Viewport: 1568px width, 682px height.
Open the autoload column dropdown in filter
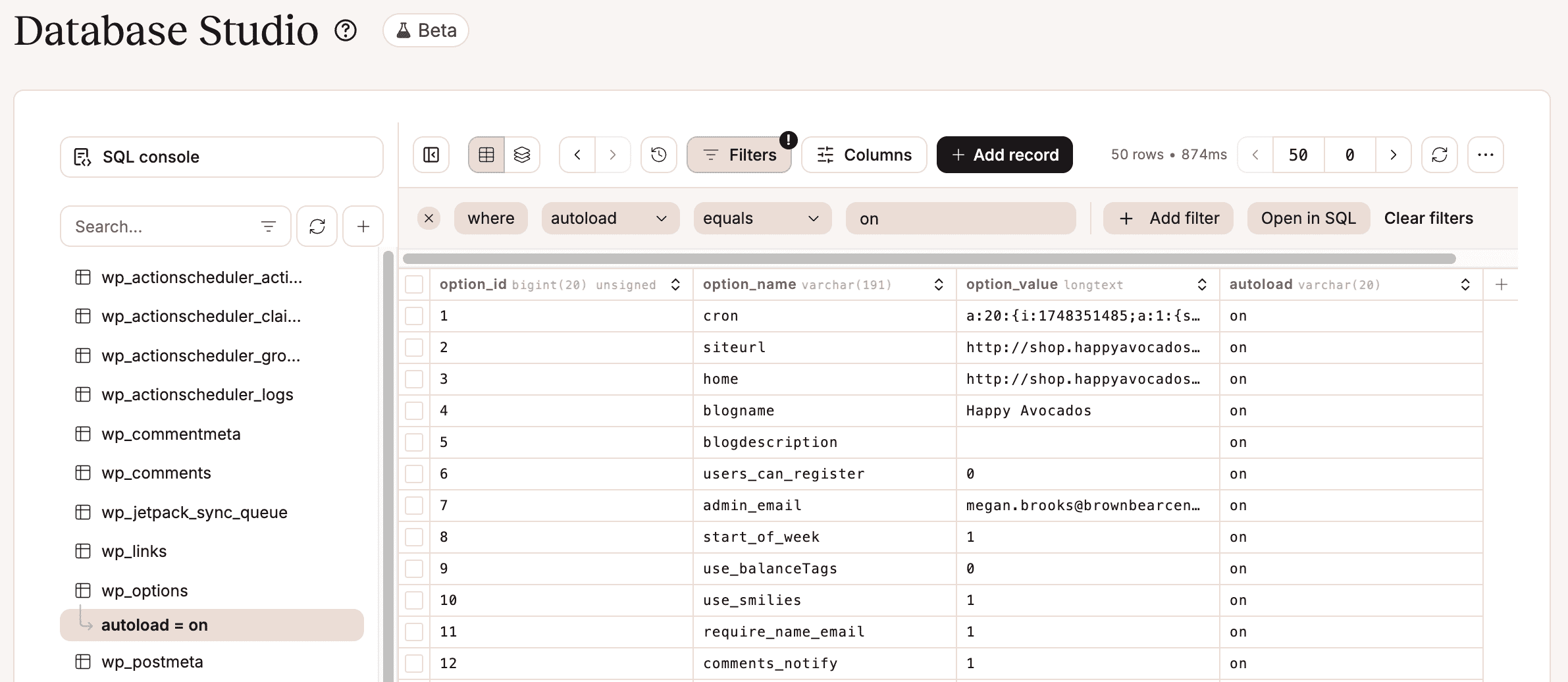[610, 218]
